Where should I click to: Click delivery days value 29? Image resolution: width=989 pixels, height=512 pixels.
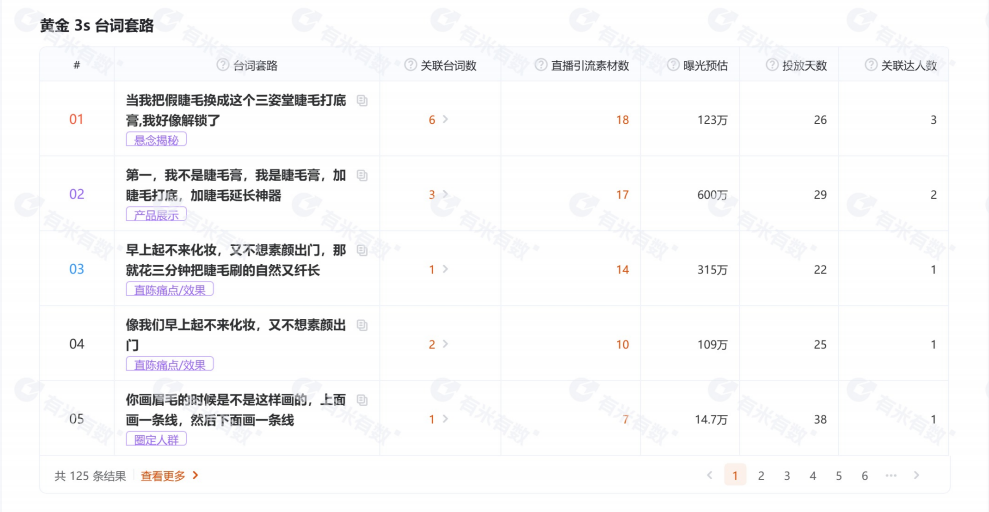(820, 195)
